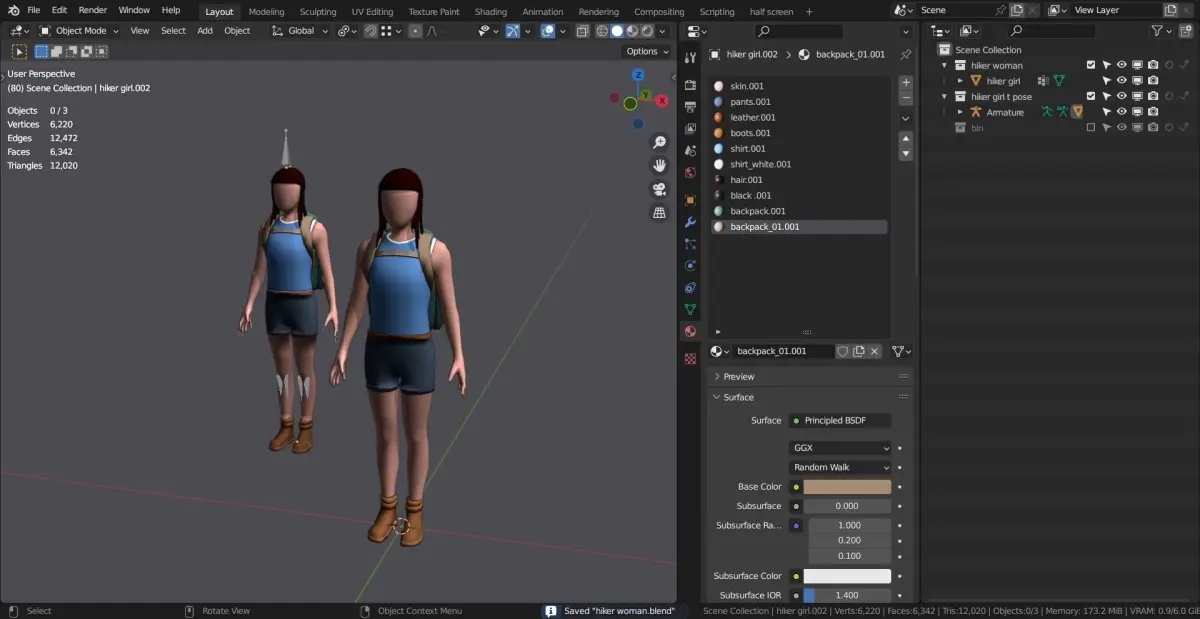Screen dimensions: 1200x619
Task: Open the Outliner filter dropdown
Action: (x=1160, y=31)
